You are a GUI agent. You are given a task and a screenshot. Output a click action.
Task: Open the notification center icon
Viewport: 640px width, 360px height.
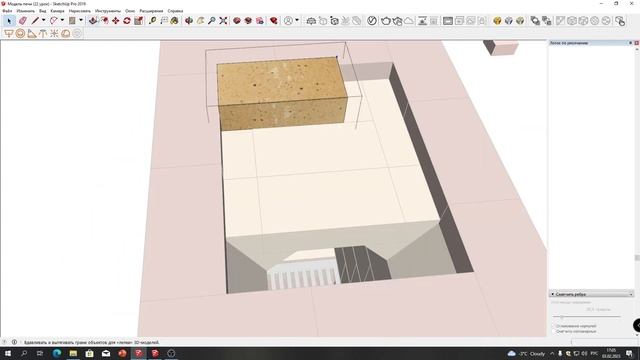coord(629,353)
